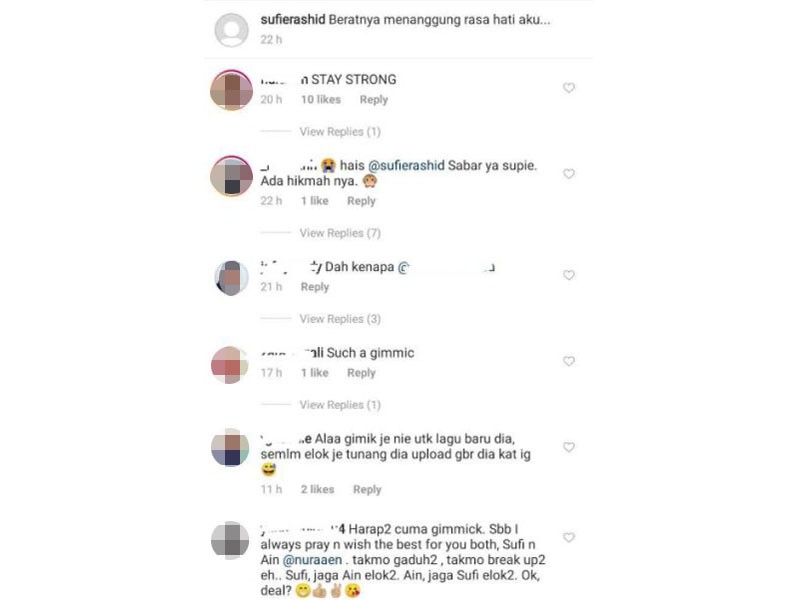
Task: Open sufierashid's profile picture
Action: pos(231,30)
